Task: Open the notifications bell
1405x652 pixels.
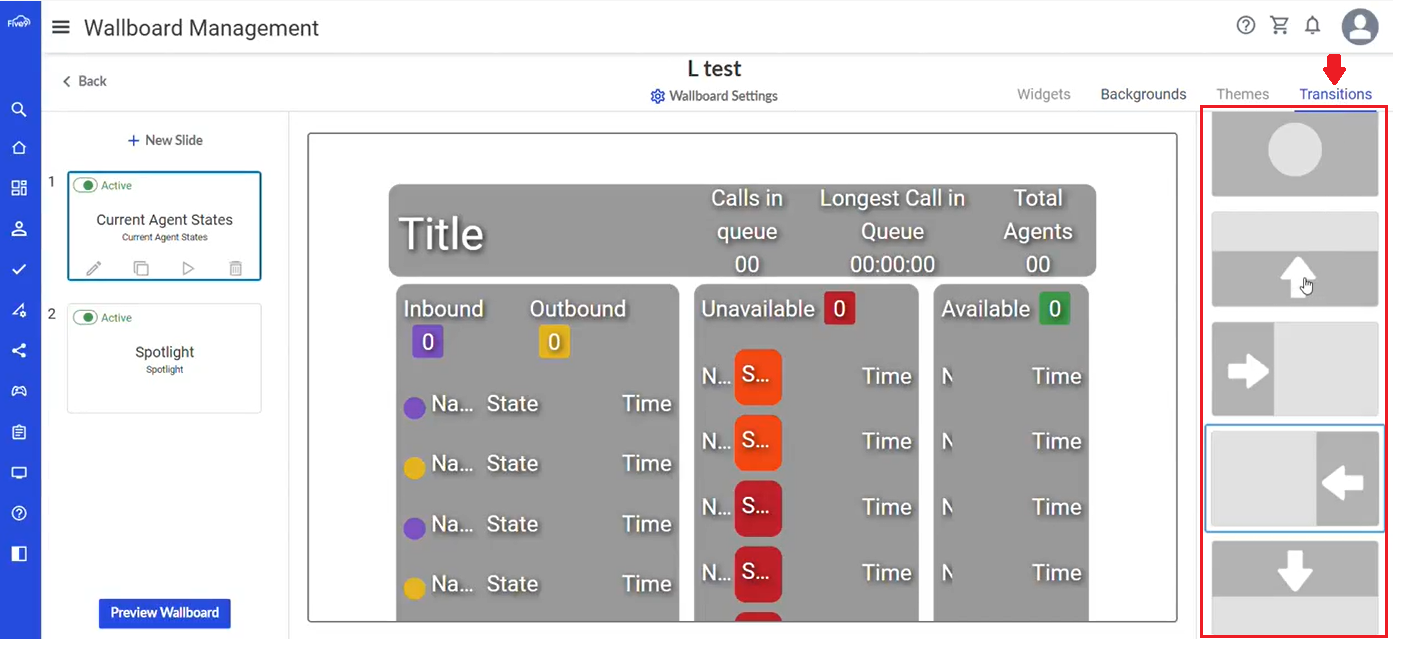Action: pos(1313,26)
